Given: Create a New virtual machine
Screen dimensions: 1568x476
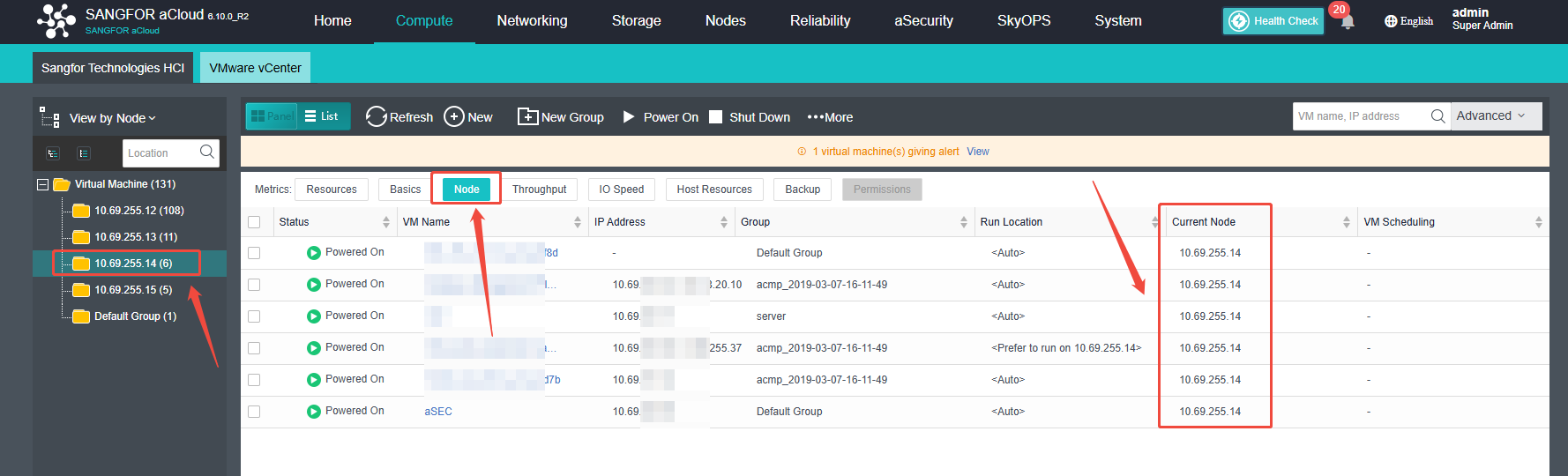Looking at the screenshot, I should coord(468,117).
